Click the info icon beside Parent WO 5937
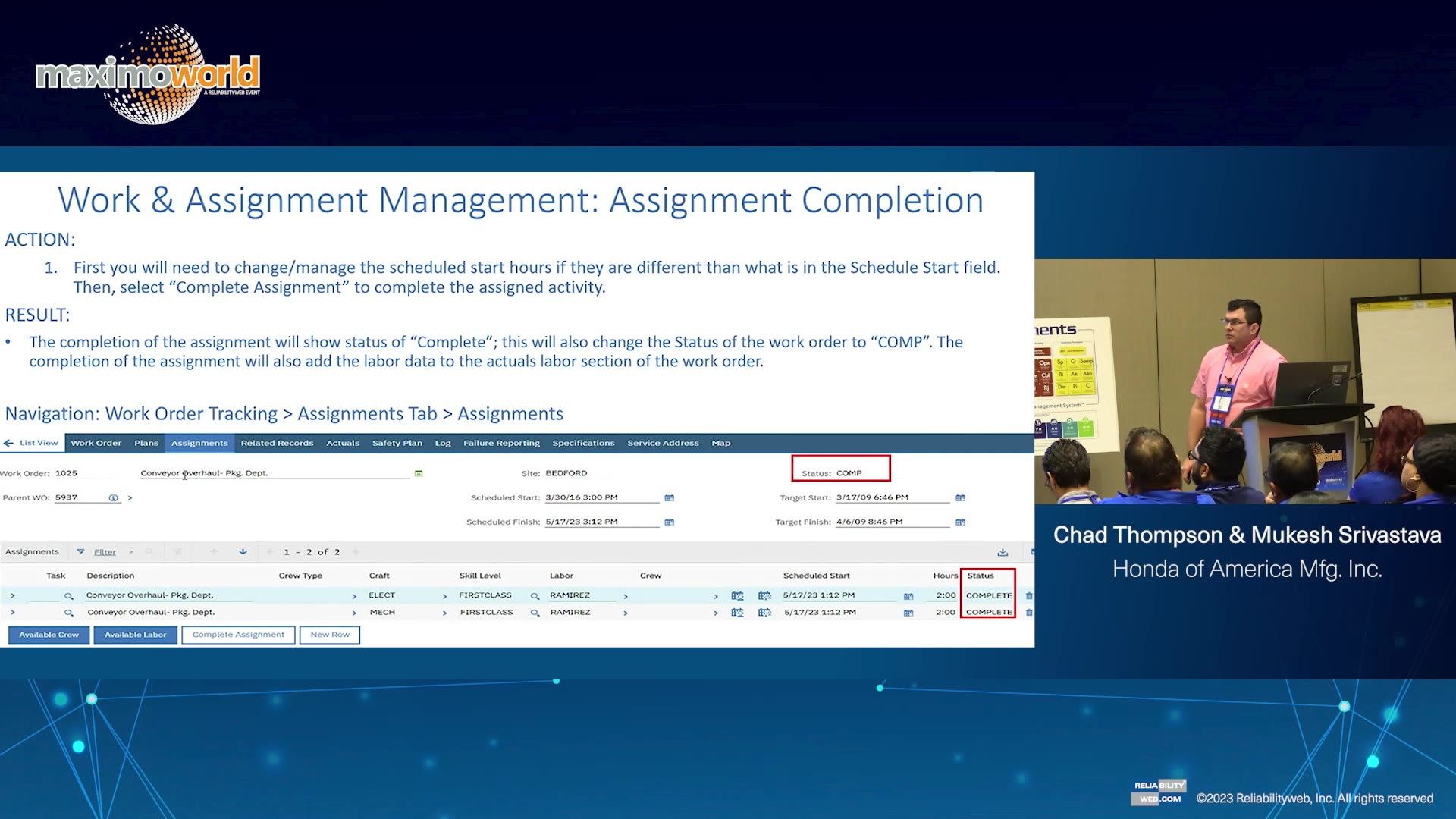1456x819 pixels. (x=112, y=497)
